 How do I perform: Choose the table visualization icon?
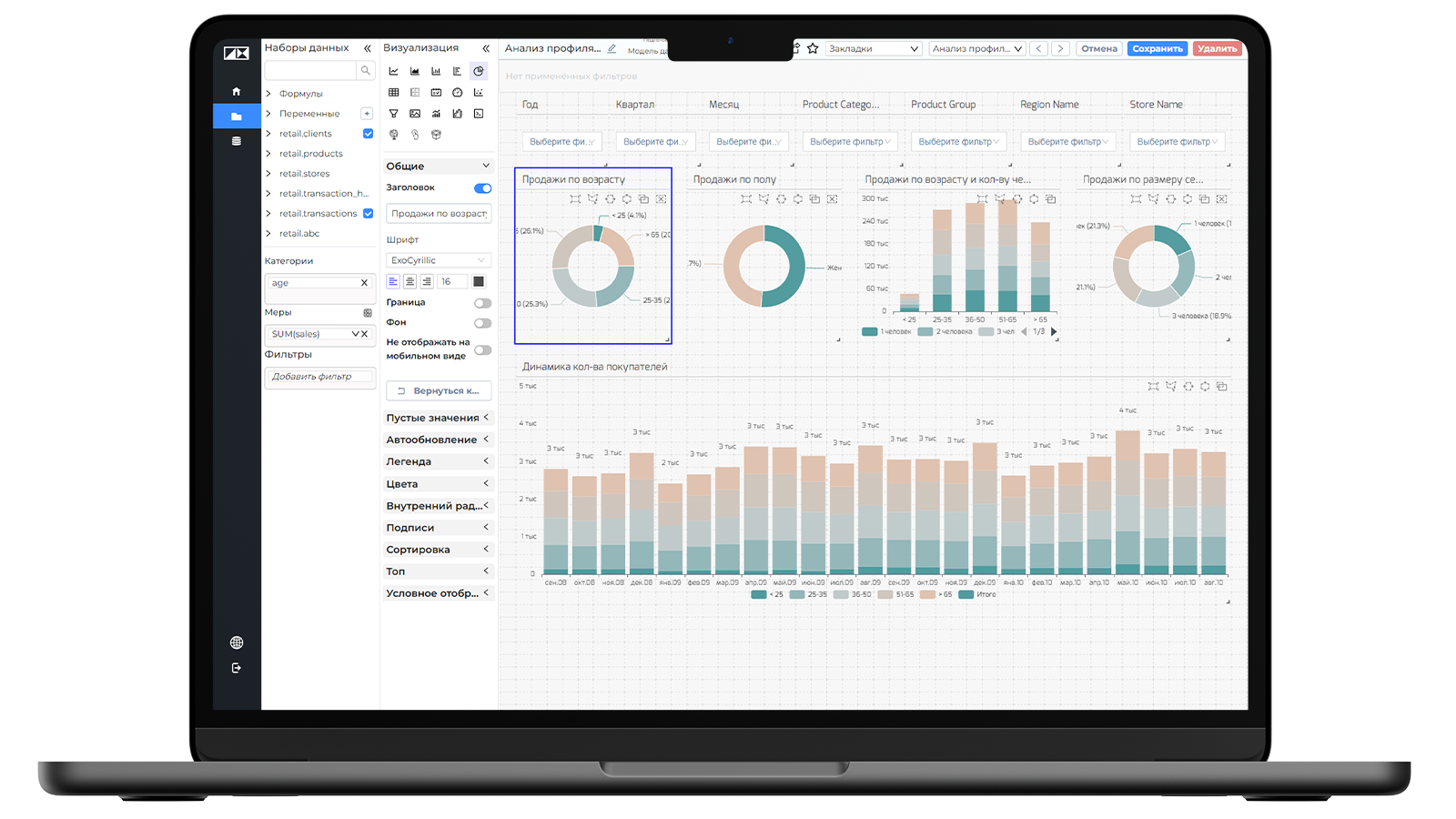[x=393, y=93]
